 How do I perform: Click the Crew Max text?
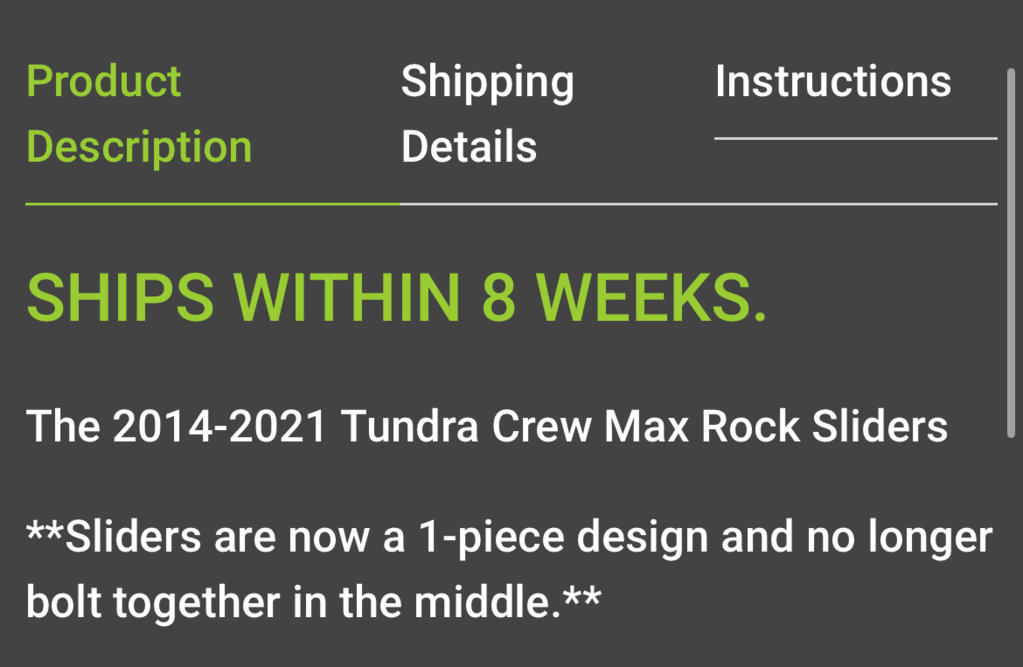coord(590,427)
